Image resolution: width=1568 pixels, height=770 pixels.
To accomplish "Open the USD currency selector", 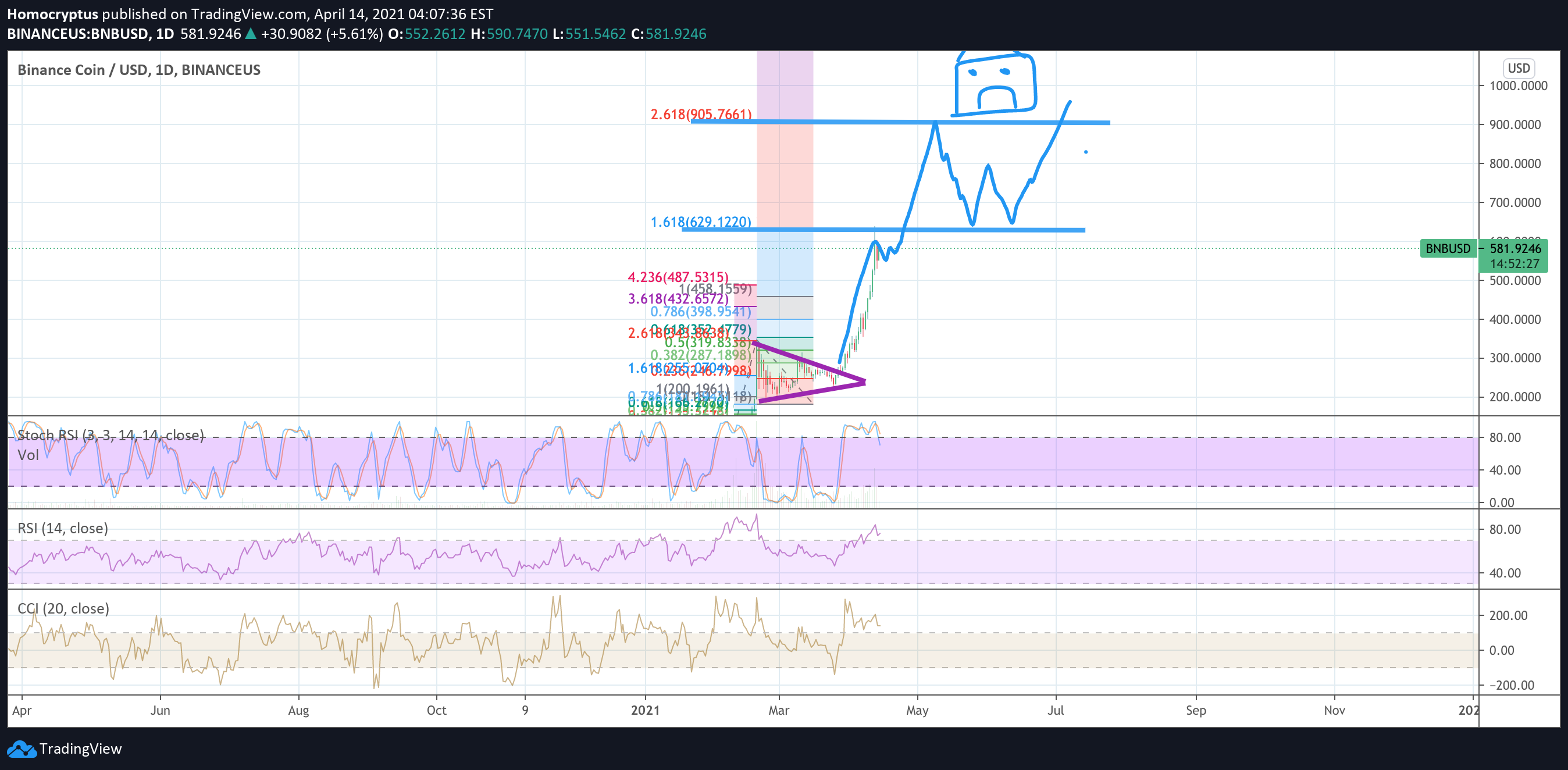I will 1518,68.
